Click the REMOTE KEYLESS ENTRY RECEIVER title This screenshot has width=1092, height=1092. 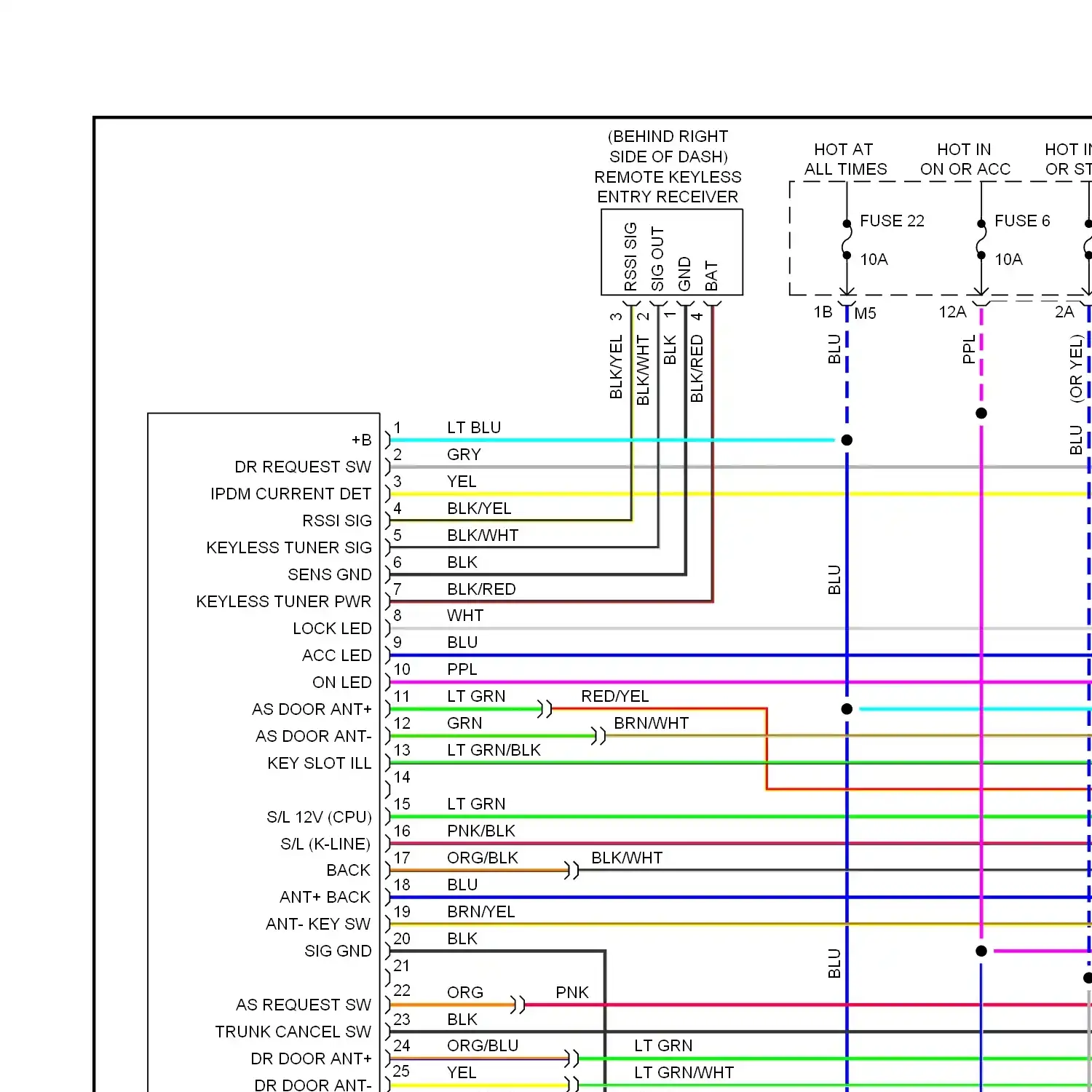point(668,187)
